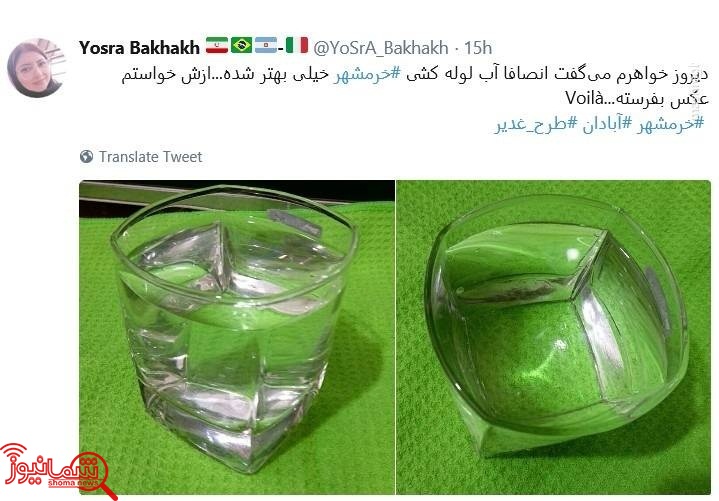Click the Shoma News watermark logo

click(57, 471)
